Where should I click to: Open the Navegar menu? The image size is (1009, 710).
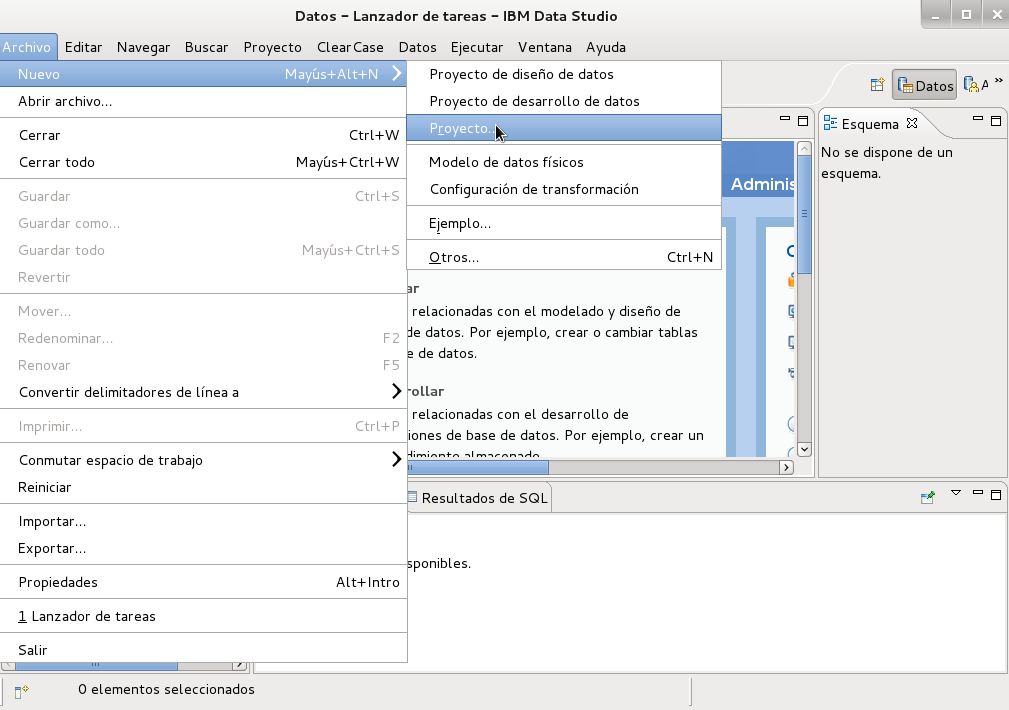143,47
